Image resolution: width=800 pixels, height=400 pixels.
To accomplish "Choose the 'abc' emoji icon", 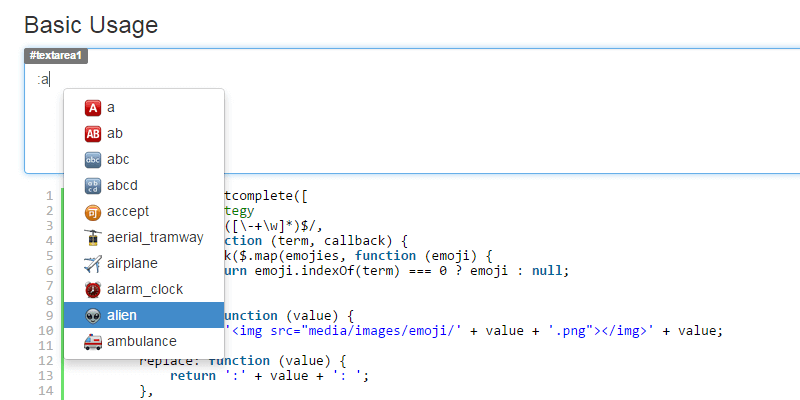I will [93, 159].
